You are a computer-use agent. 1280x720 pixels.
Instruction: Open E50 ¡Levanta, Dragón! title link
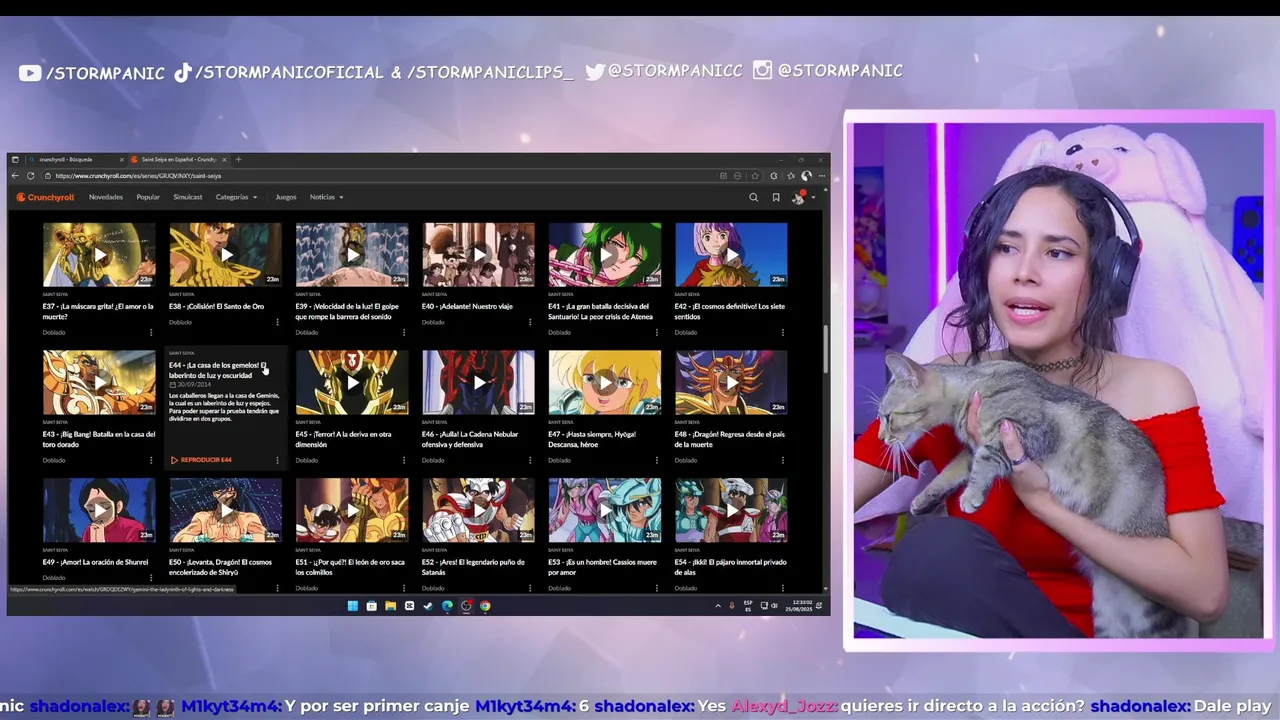221,567
